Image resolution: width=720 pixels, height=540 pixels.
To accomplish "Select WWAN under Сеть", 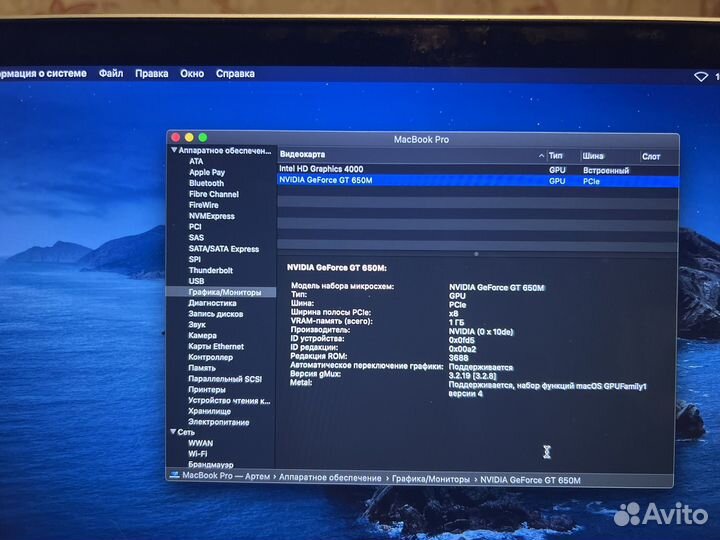I will 200,443.
